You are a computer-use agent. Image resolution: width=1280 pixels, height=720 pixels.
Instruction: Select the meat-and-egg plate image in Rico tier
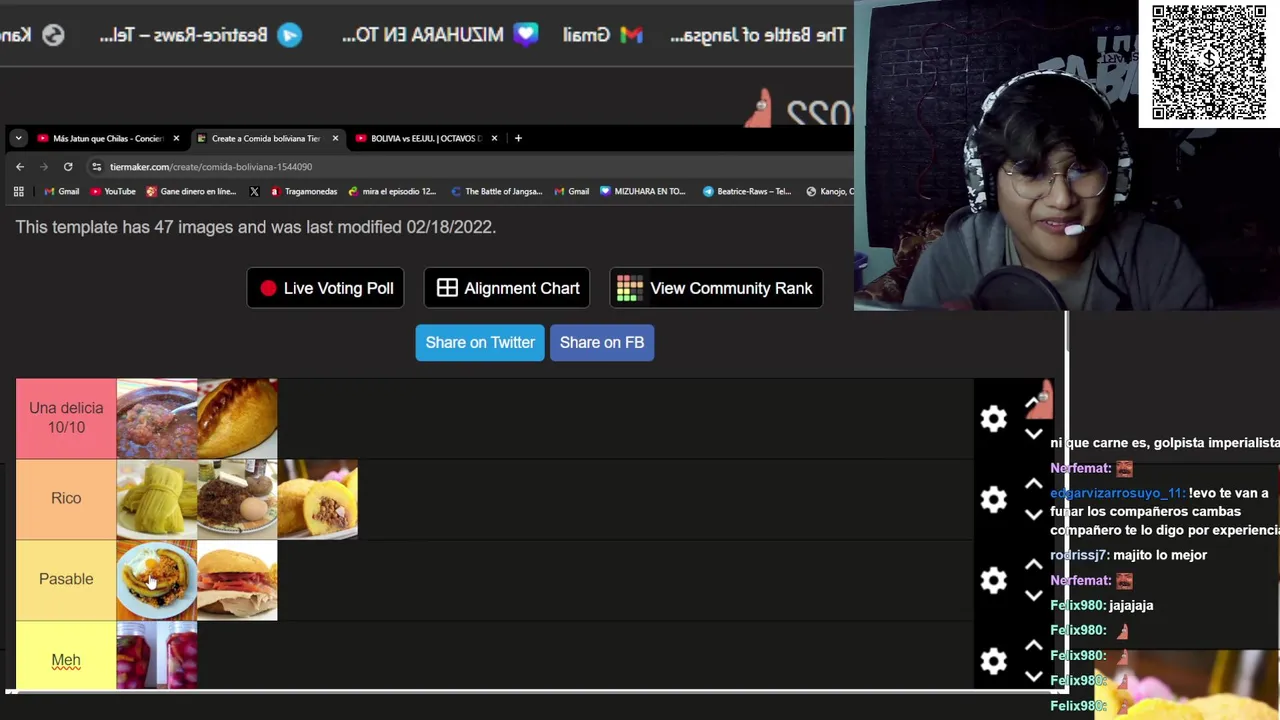(237, 499)
